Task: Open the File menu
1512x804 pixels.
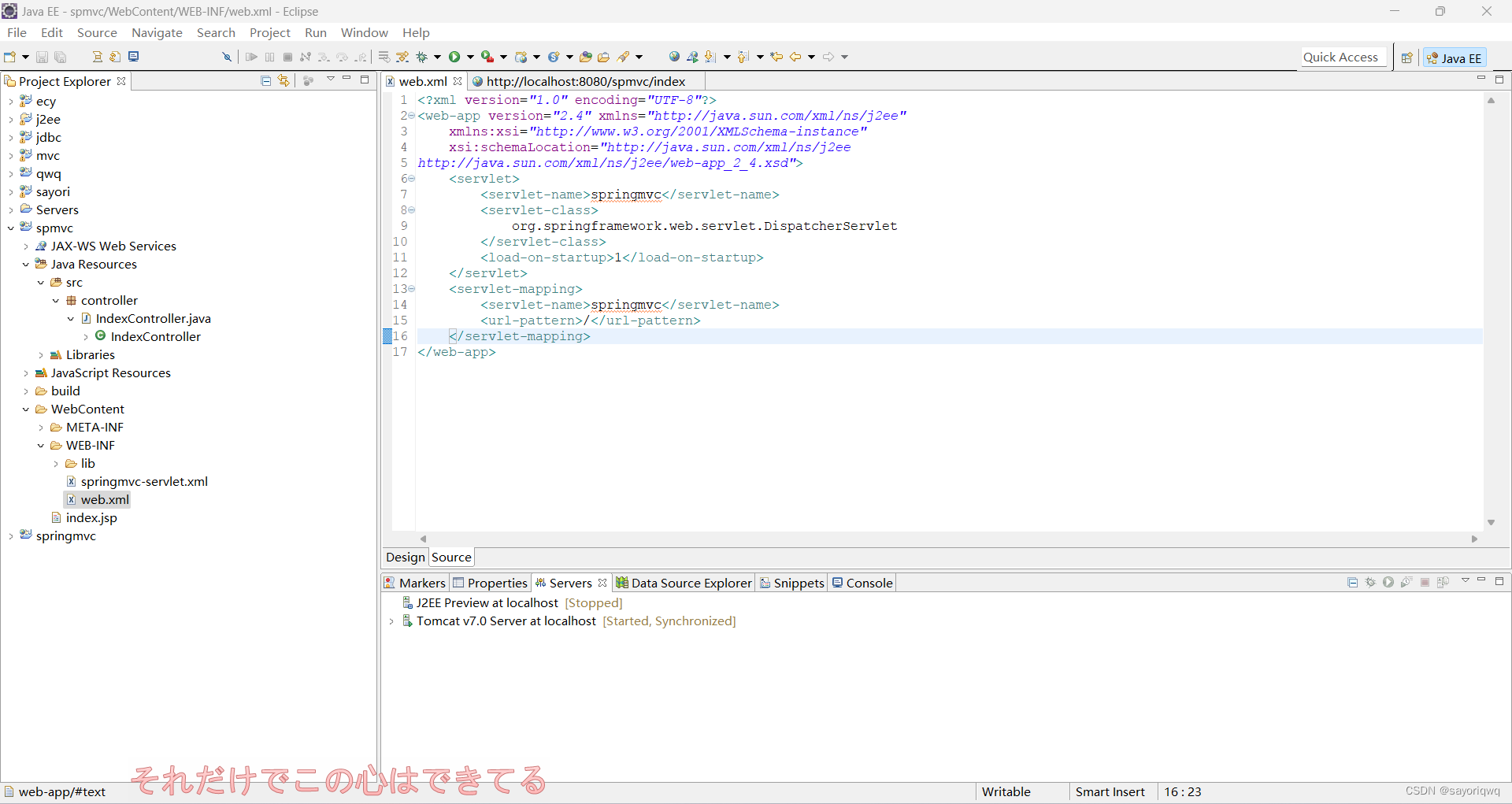Action: [x=17, y=32]
